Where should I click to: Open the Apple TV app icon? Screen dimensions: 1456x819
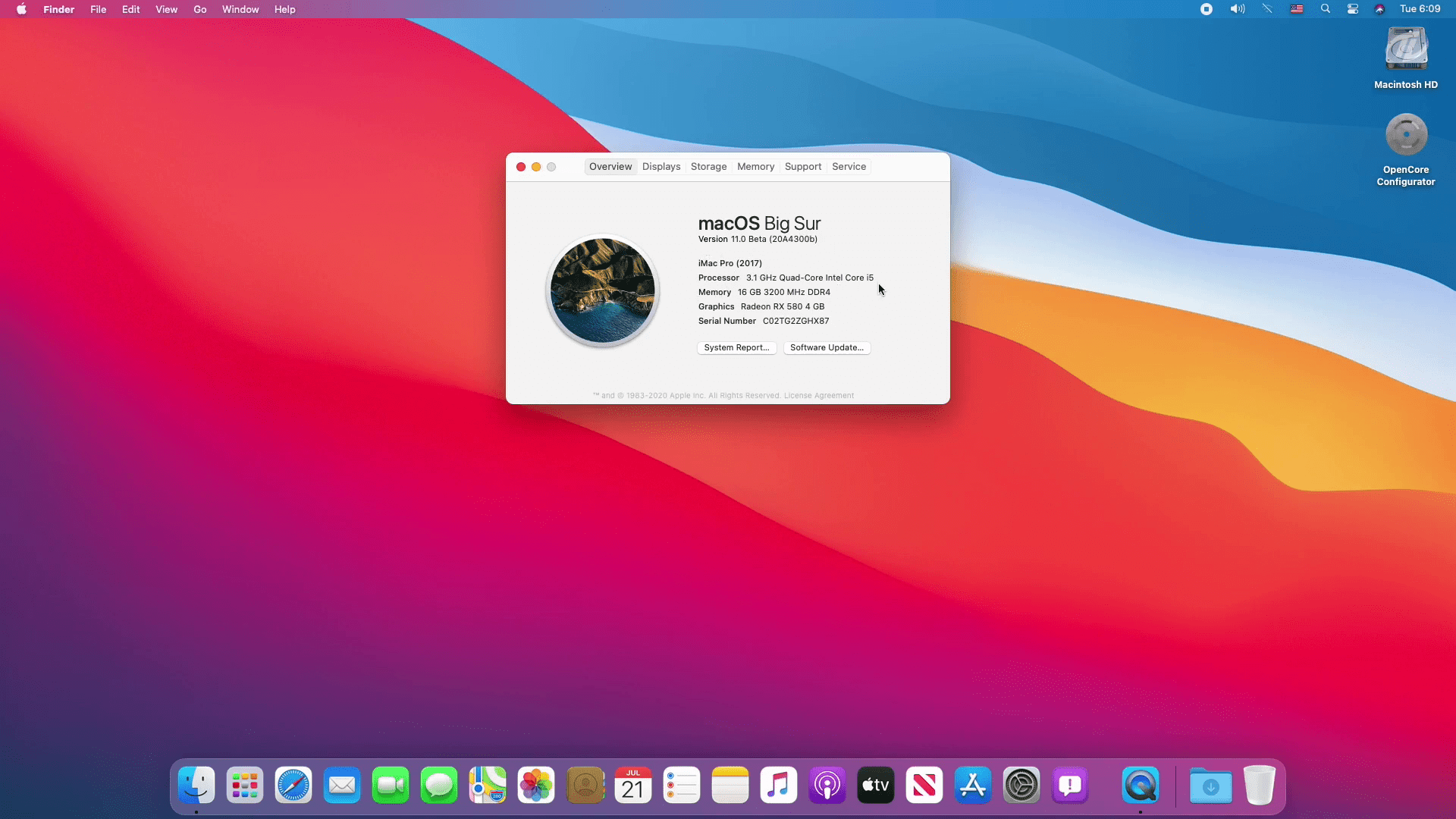click(875, 786)
